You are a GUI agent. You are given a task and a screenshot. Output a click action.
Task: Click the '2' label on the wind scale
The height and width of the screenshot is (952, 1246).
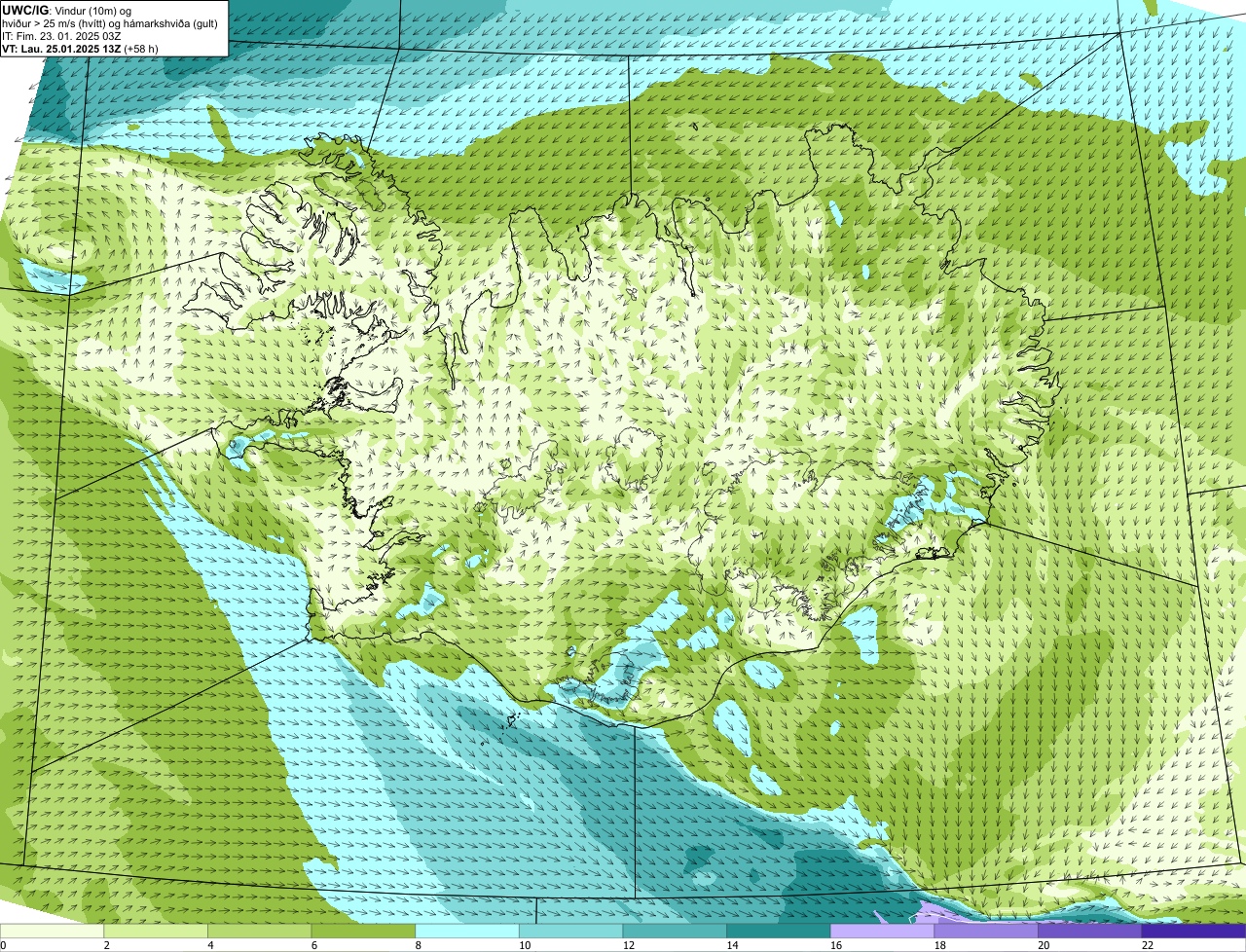pyautogui.click(x=106, y=945)
